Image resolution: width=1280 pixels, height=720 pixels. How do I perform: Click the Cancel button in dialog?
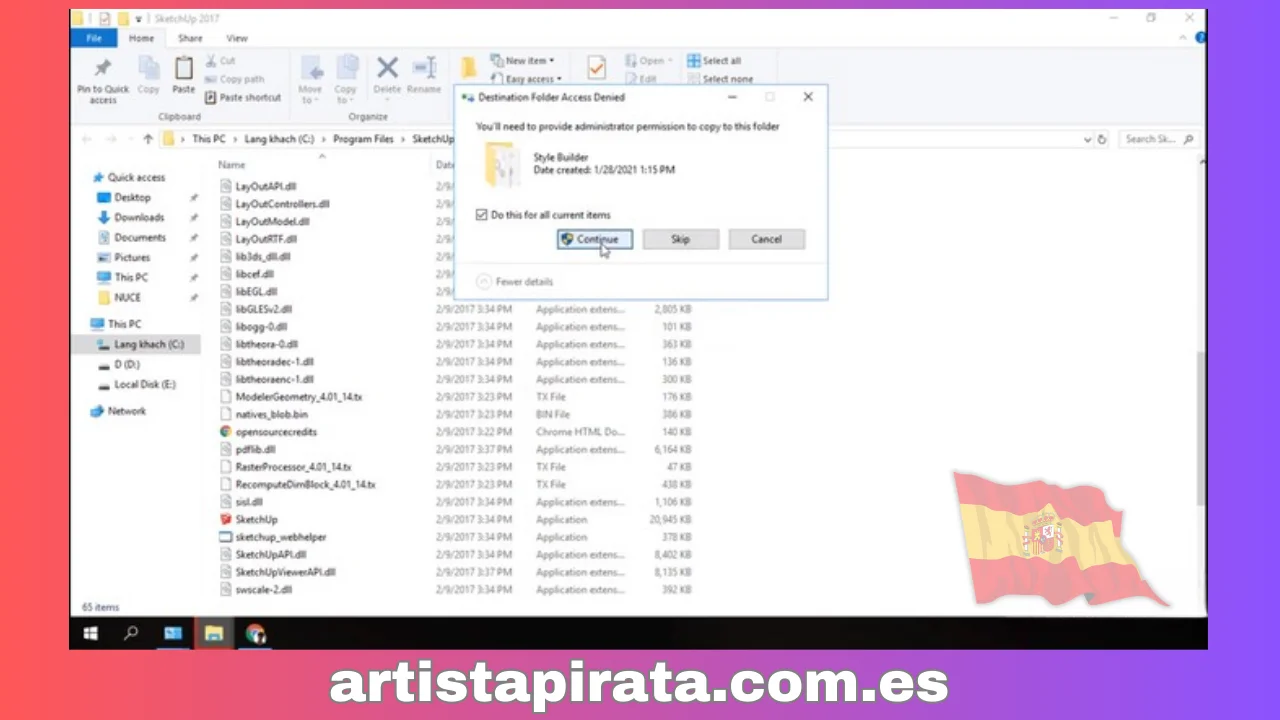click(766, 239)
